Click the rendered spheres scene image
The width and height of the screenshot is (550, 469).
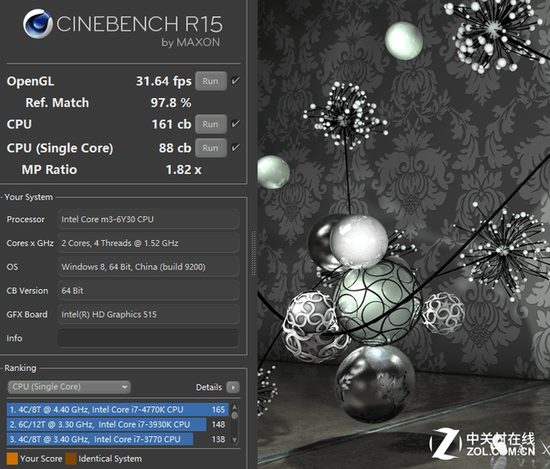click(404, 234)
